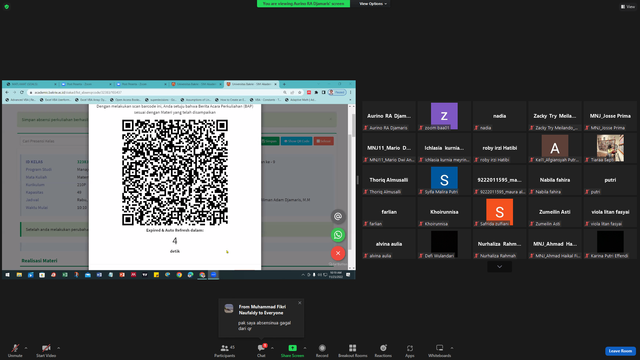Unmute the microphone in Zoom toolbar

click(15, 350)
